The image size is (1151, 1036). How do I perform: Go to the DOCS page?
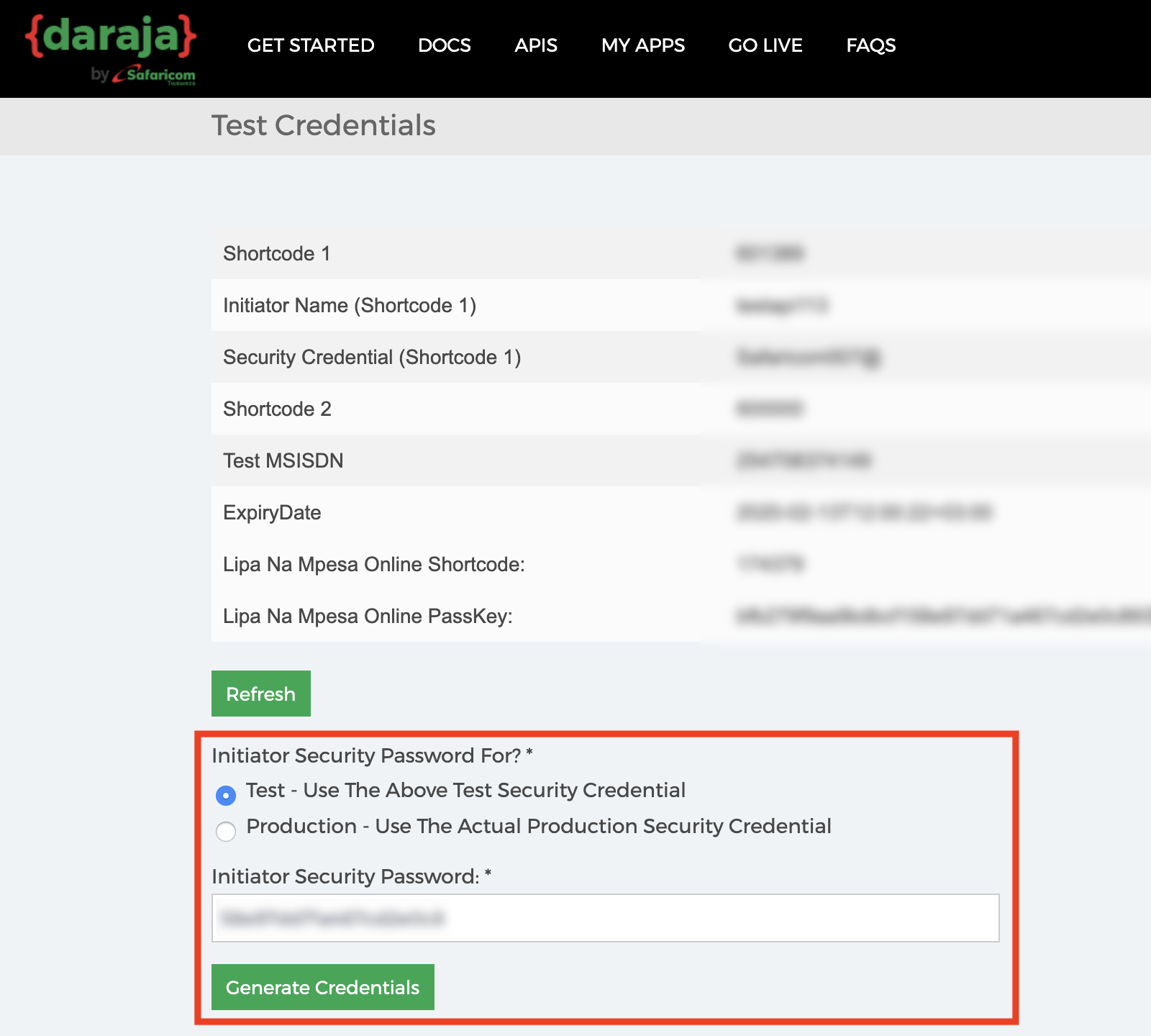tap(445, 45)
